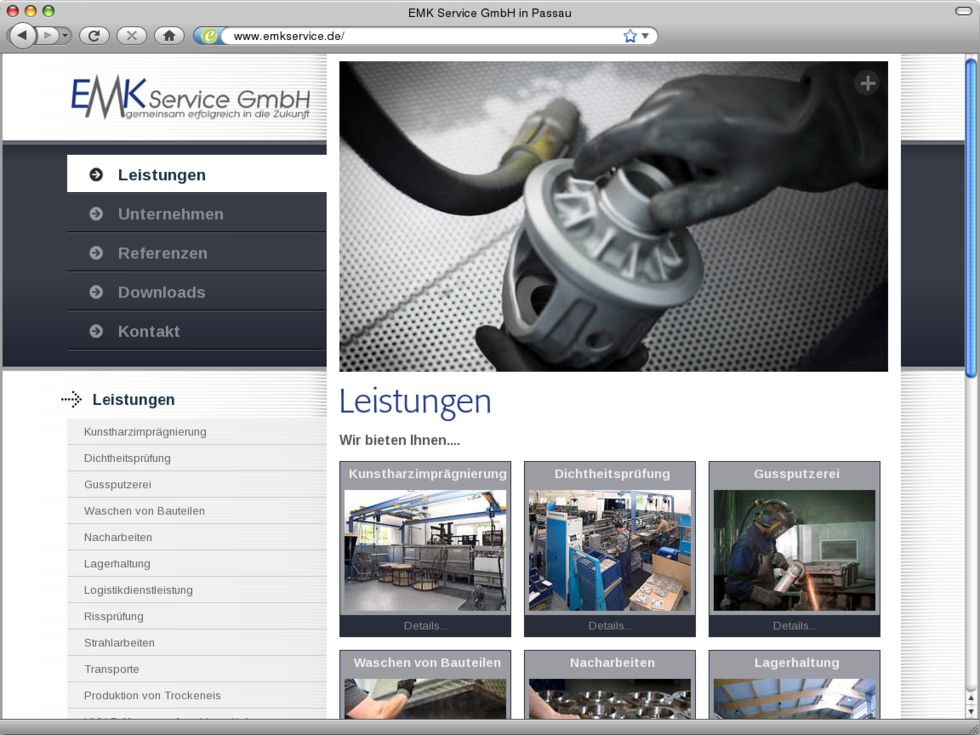Open the Leistungen main menu item
This screenshot has width=980, height=735.
(x=196, y=174)
